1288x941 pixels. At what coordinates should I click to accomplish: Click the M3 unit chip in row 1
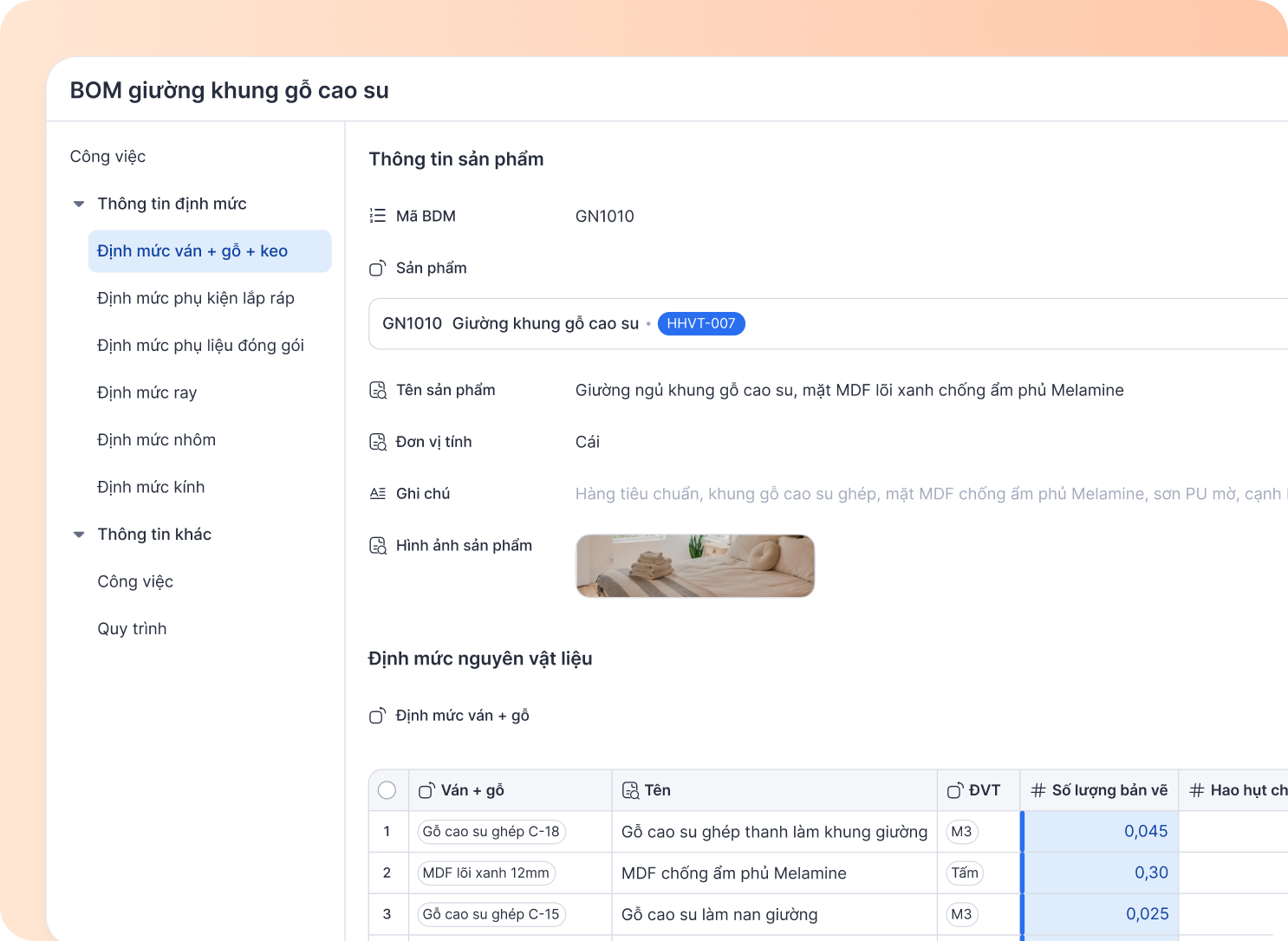coord(962,832)
